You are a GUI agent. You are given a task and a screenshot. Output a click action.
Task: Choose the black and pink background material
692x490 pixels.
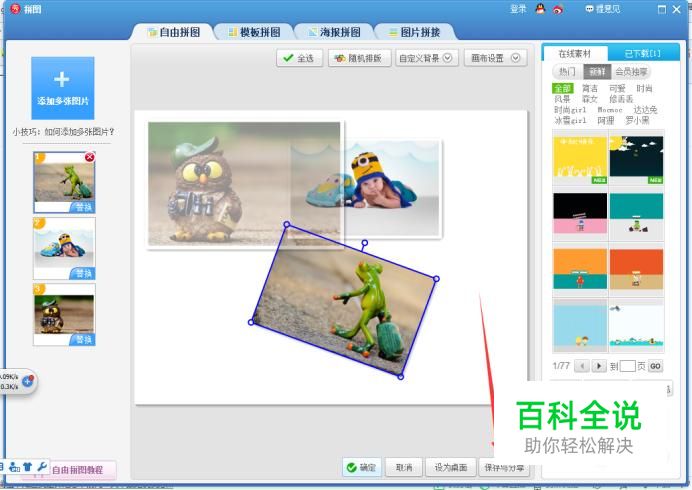(580, 213)
